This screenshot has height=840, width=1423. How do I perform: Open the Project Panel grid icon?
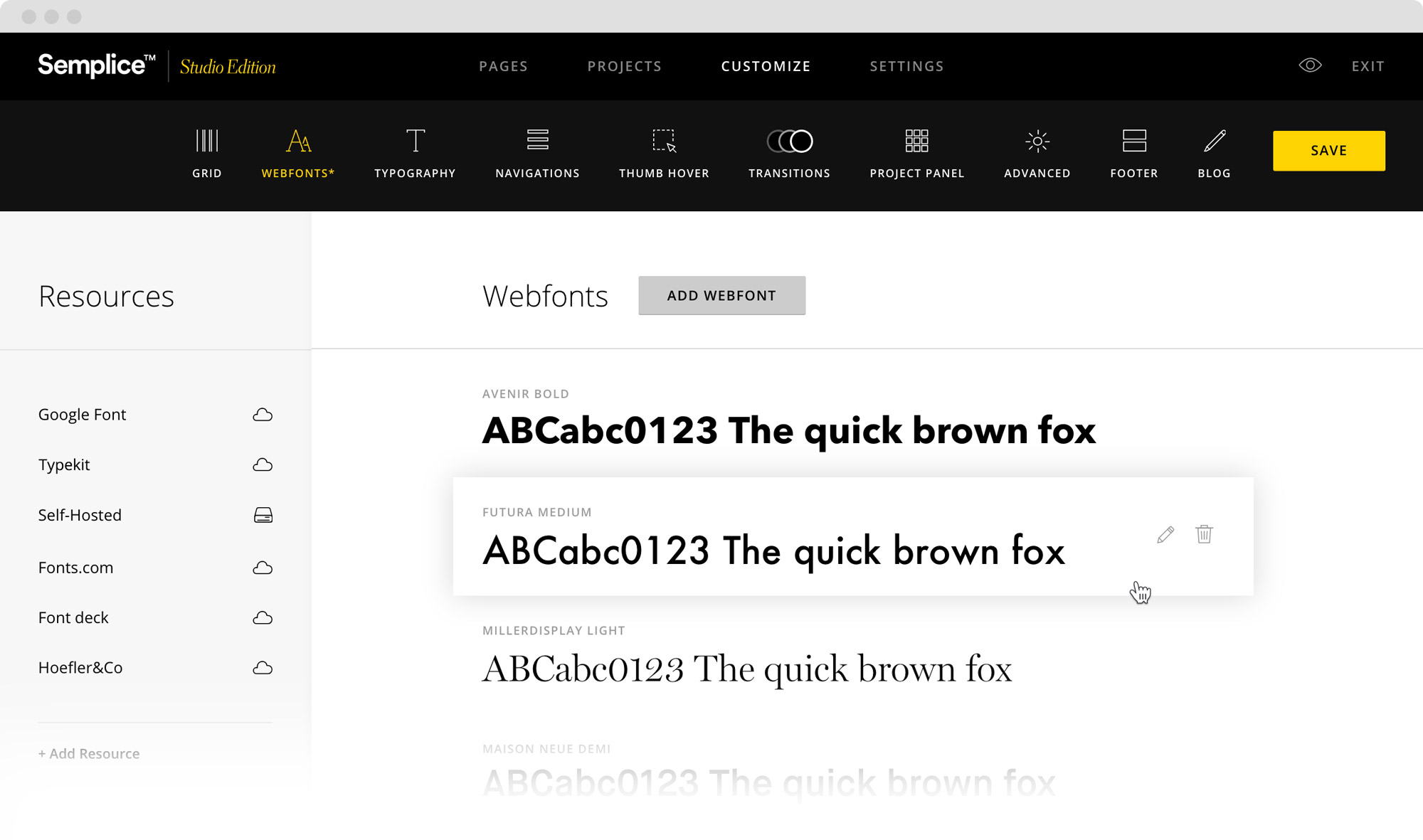917,141
